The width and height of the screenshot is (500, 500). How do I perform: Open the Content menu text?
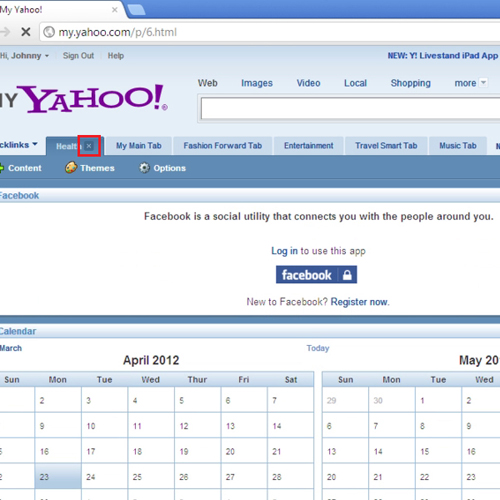(25, 168)
